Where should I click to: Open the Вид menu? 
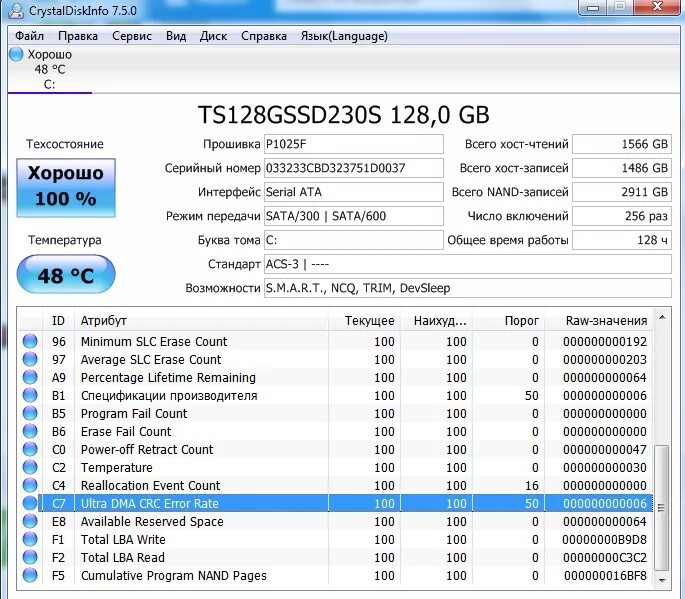pos(176,36)
